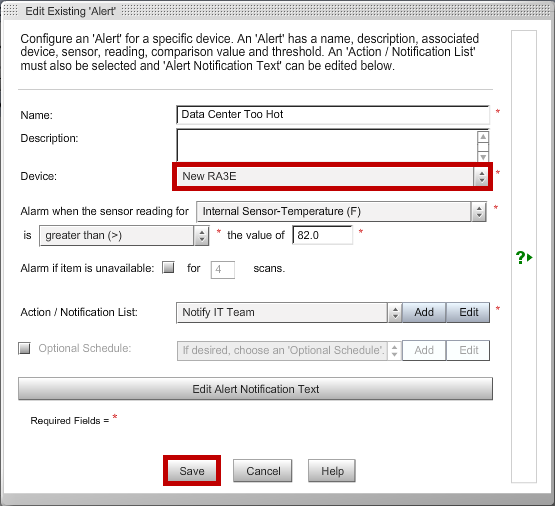Click the Cancel button
Image resolution: width=555 pixels, height=506 pixels.
click(x=263, y=471)
